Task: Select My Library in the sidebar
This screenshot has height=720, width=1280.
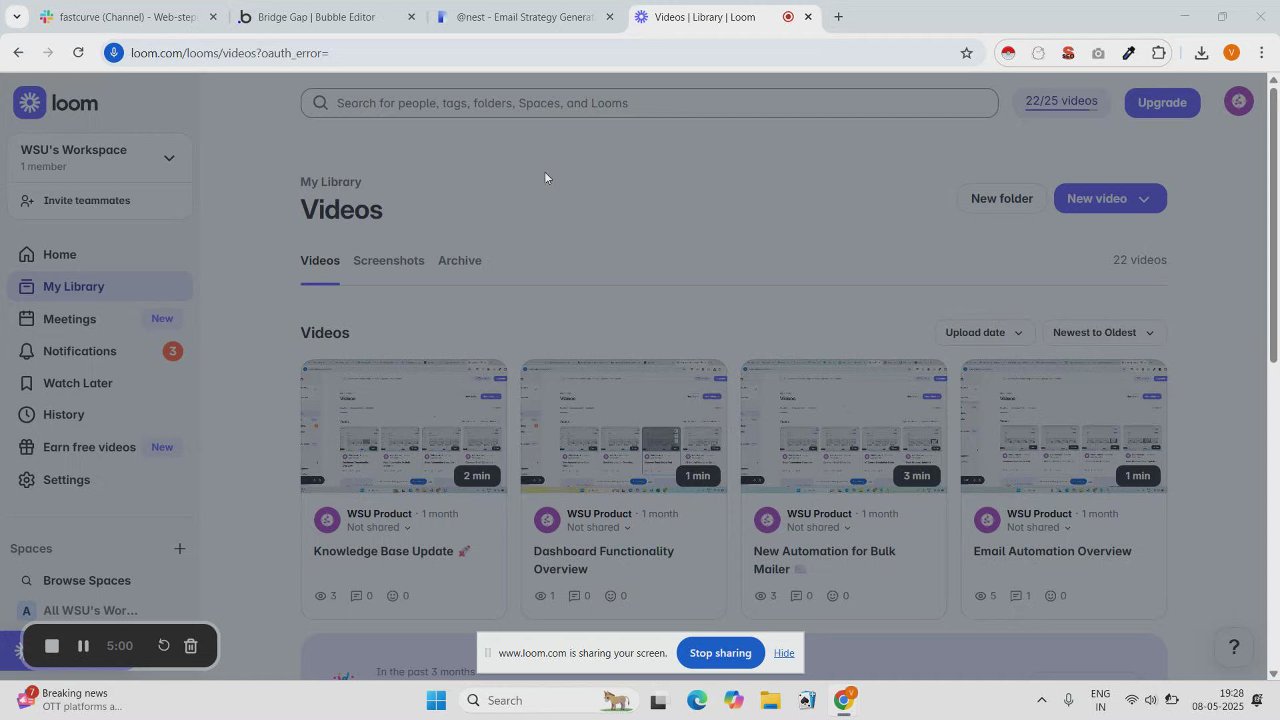Action: (101, 287)
